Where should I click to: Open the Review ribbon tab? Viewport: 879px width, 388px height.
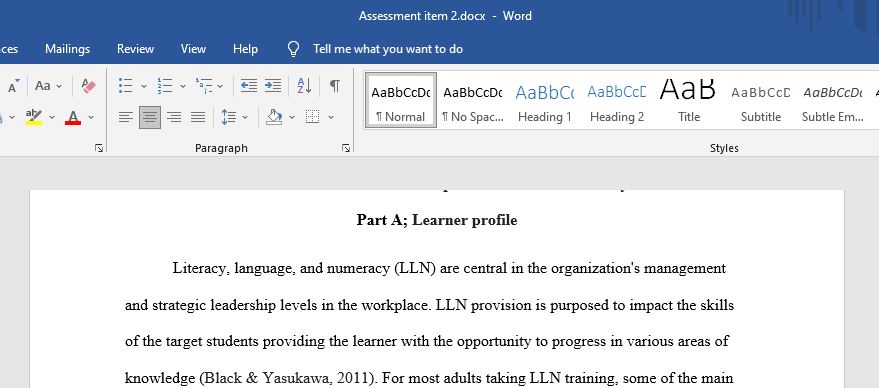[x=135, y=49]
